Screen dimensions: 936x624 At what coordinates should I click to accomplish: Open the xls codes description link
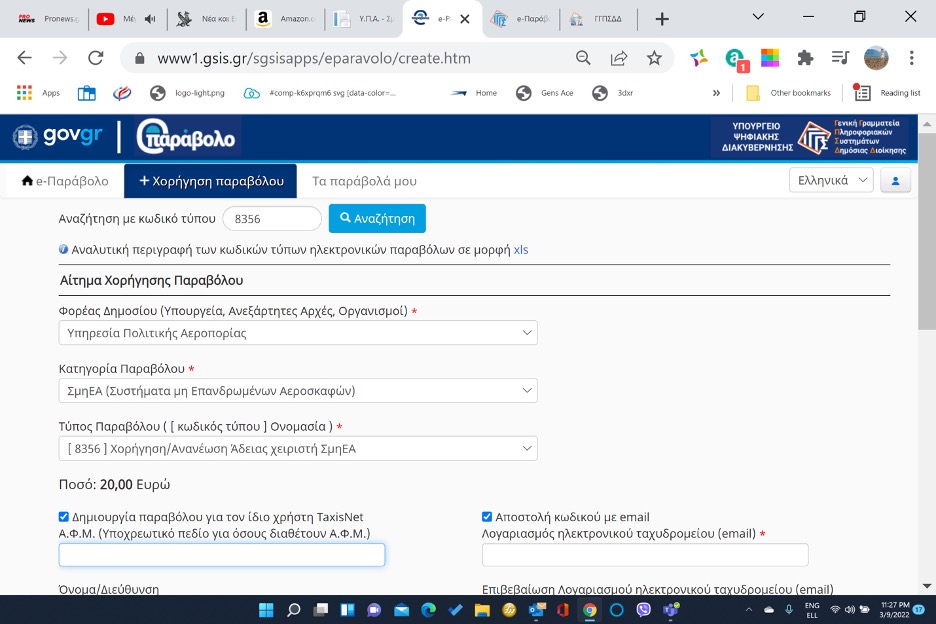(x=520, y=249)
